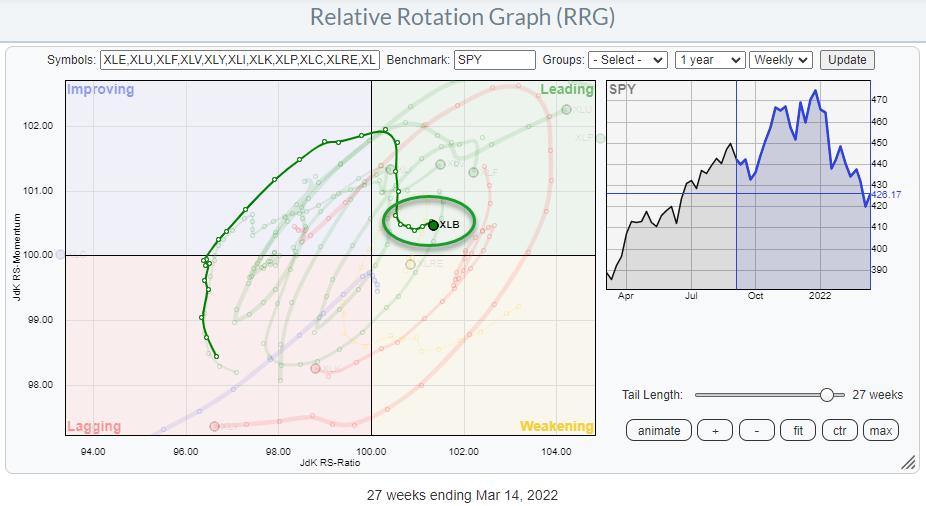Center the chart with the ctr button
926x506 pixels.
[x=839, y=430]
